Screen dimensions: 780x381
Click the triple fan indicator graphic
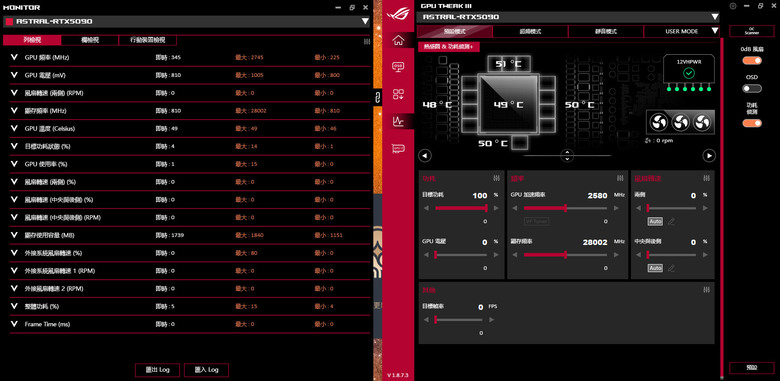pos(680,122)
